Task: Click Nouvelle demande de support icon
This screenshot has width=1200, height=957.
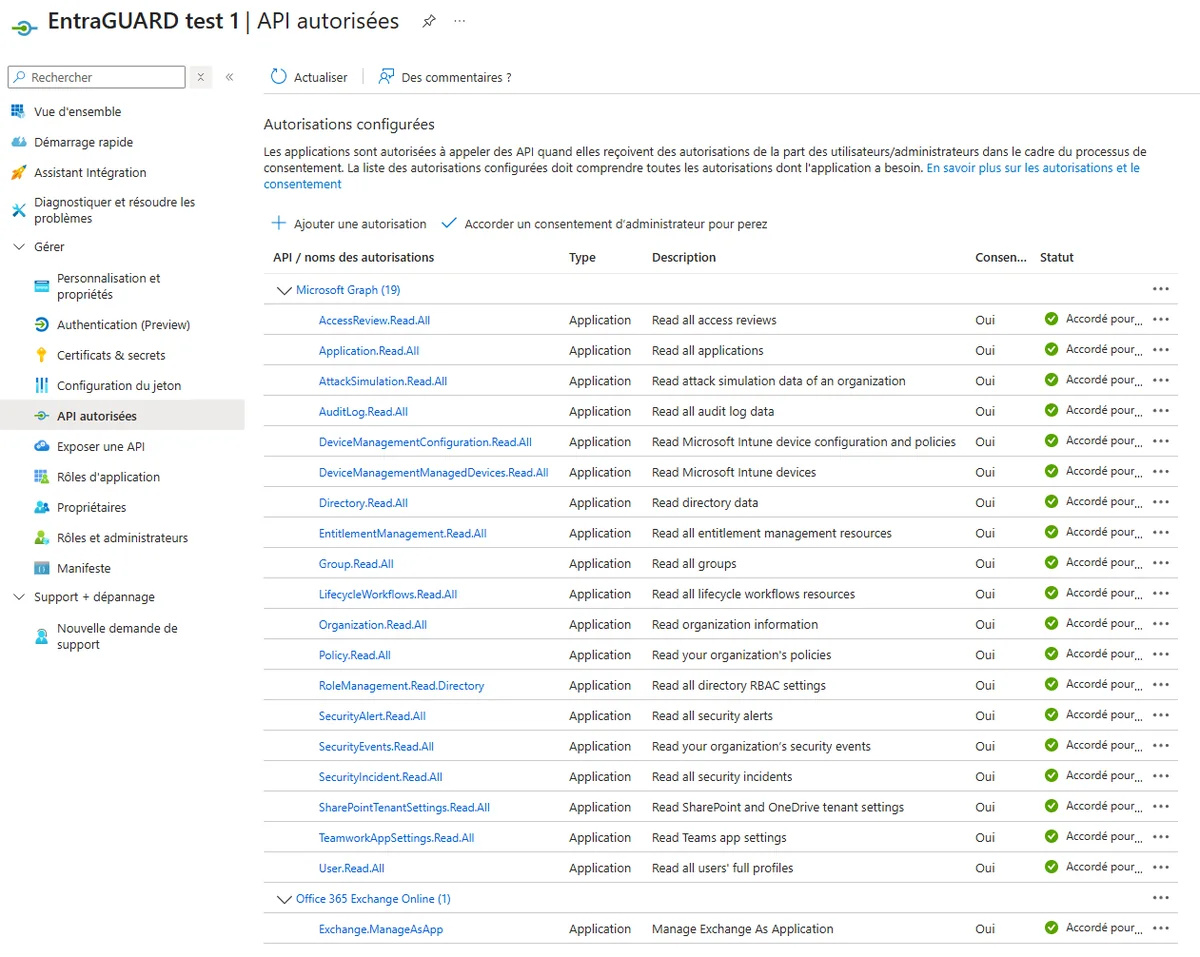Action: 41,636
